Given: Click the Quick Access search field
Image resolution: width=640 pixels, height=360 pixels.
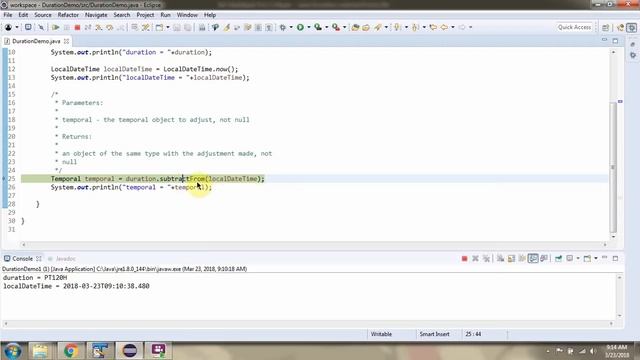Looking at the screenshot, I should click(574, 27).
